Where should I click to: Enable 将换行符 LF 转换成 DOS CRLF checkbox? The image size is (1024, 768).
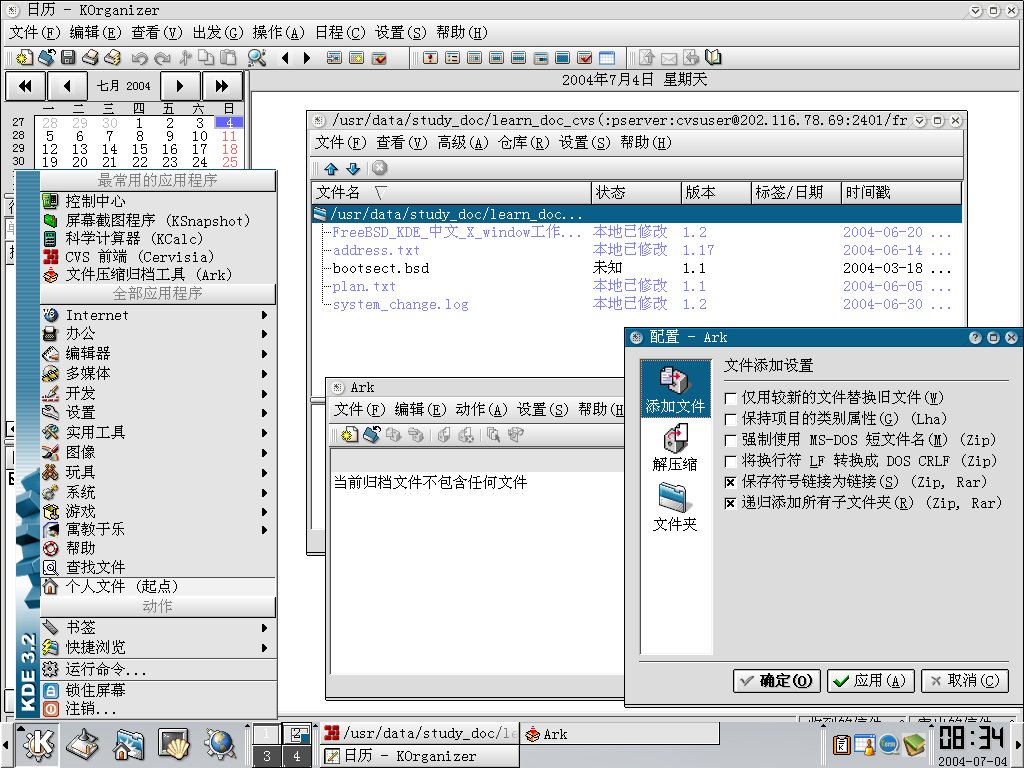pos(731,461)
